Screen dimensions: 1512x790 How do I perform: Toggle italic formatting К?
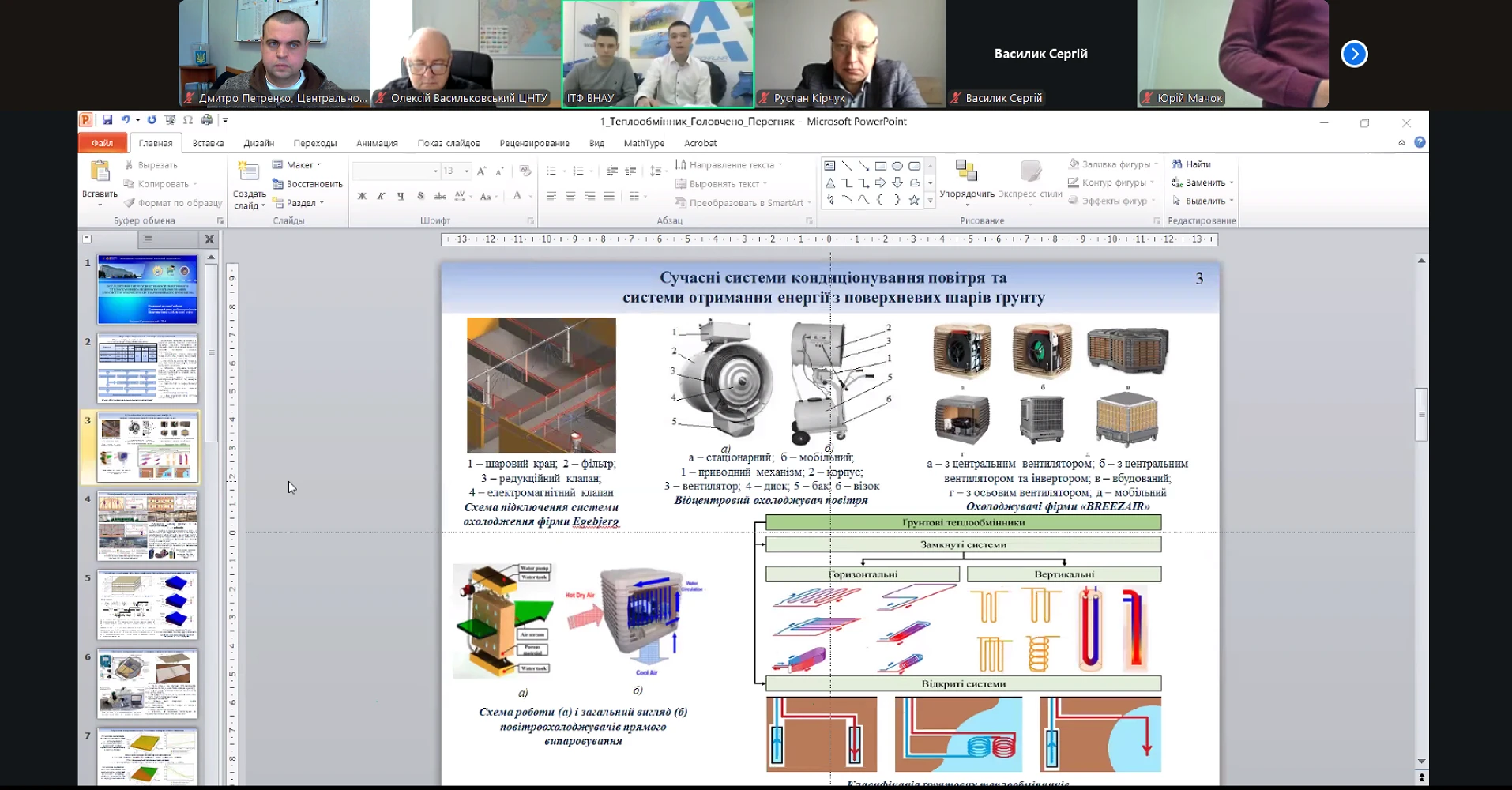click(x=381, y=196)
